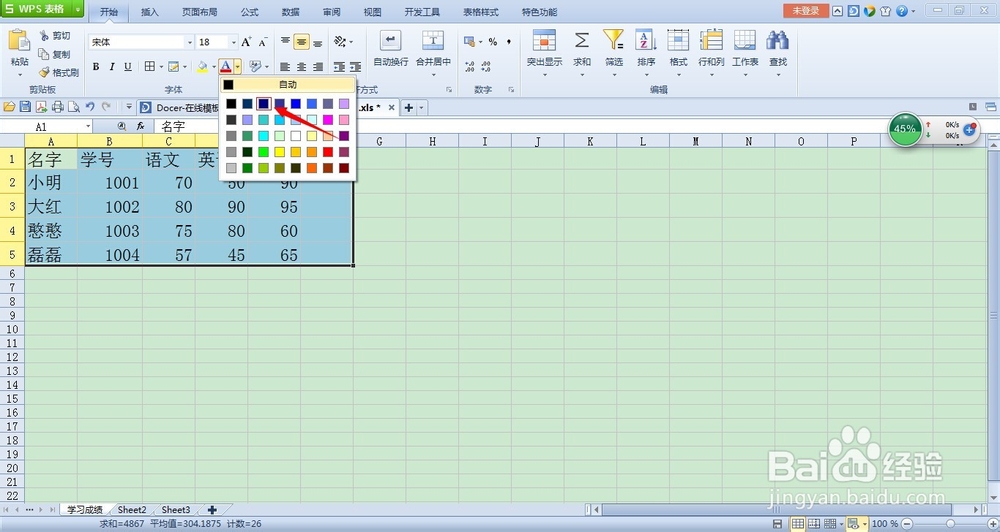Export to PDF from the quick toolbar
Image resolution: width=1000 pixels, height=532 pixels.
pos(41,107)
